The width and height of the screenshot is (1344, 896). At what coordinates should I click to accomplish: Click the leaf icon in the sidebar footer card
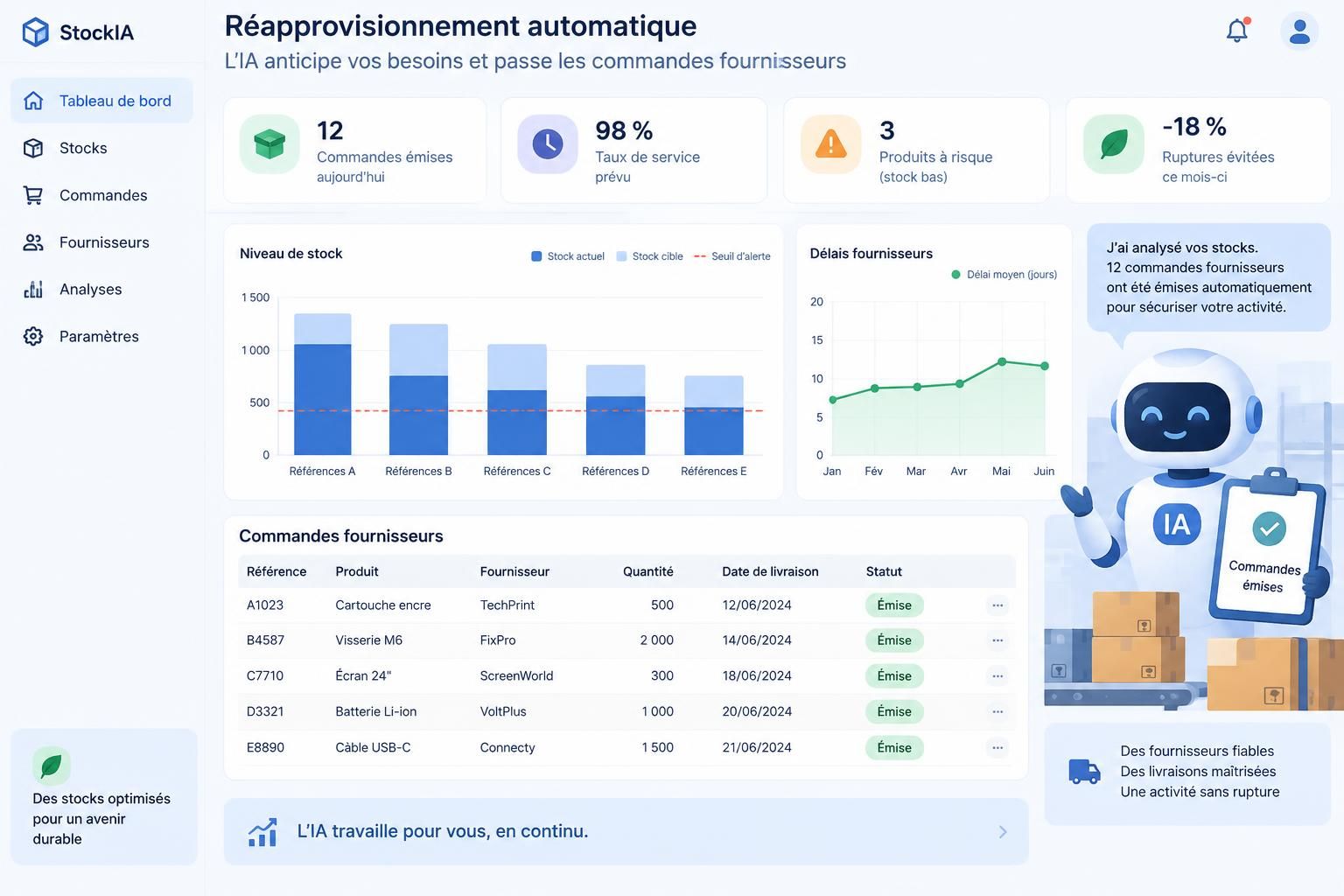pos(52,766)
